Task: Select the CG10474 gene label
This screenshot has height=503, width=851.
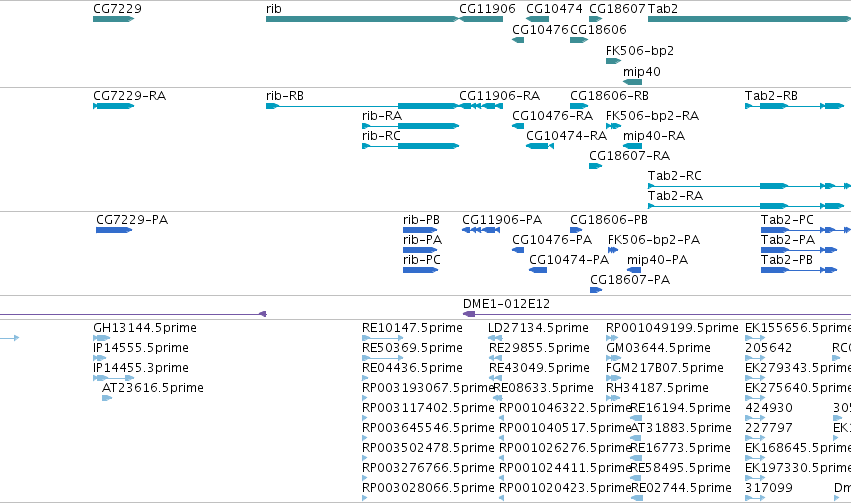Action: 554,9
